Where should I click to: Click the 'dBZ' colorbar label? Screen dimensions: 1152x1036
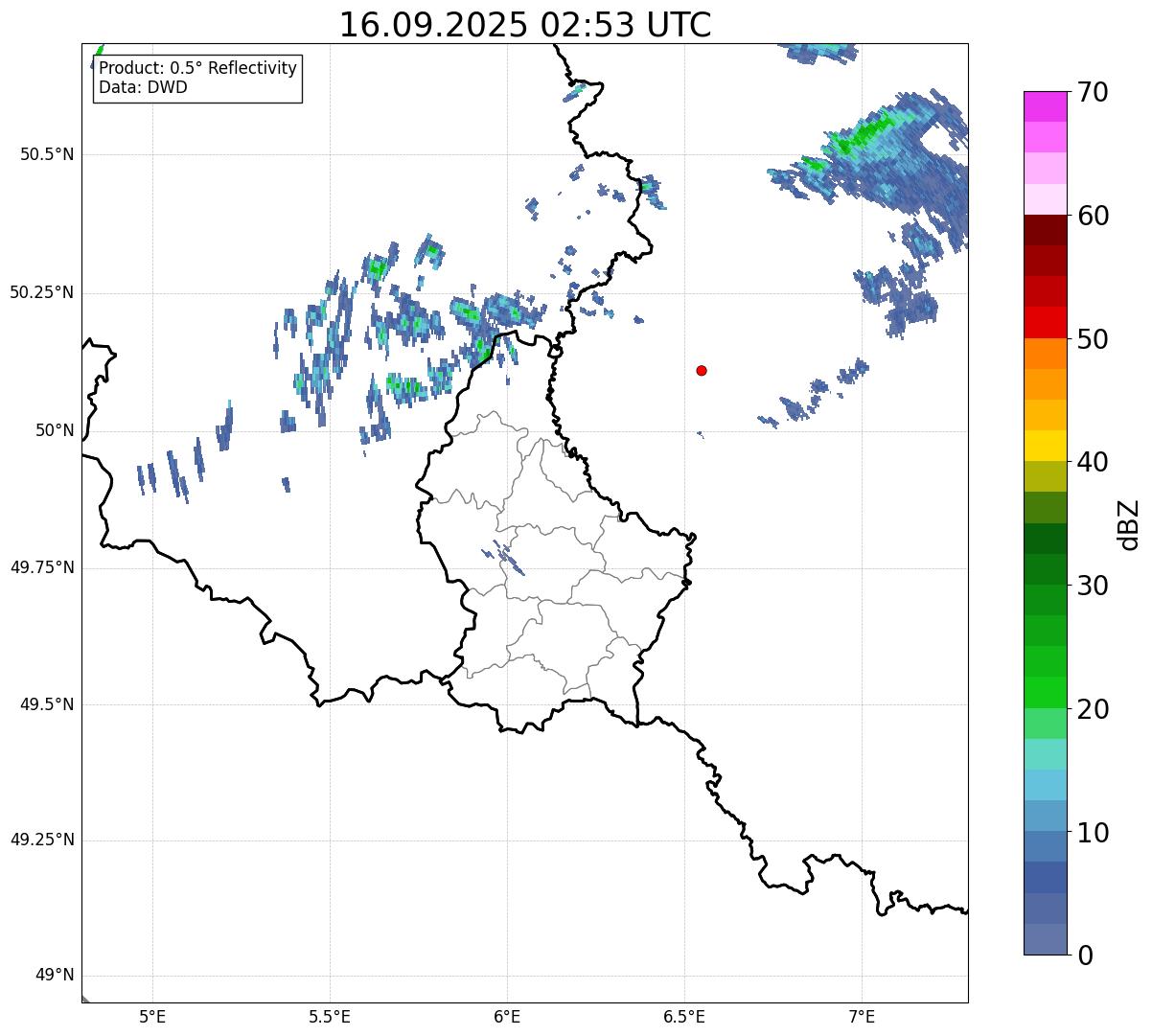click(1129, 524)
